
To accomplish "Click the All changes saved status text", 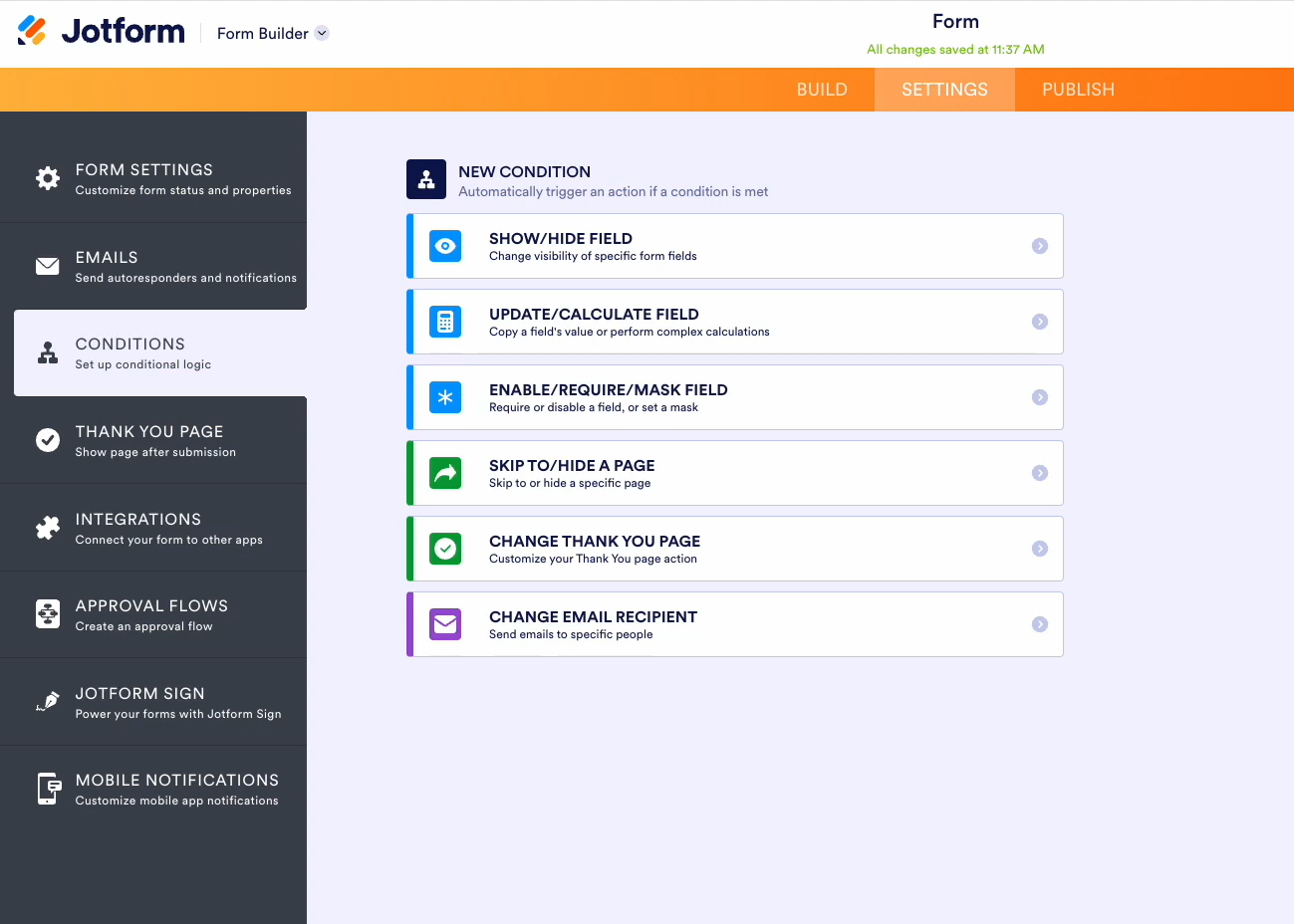I will pos(955,49).
